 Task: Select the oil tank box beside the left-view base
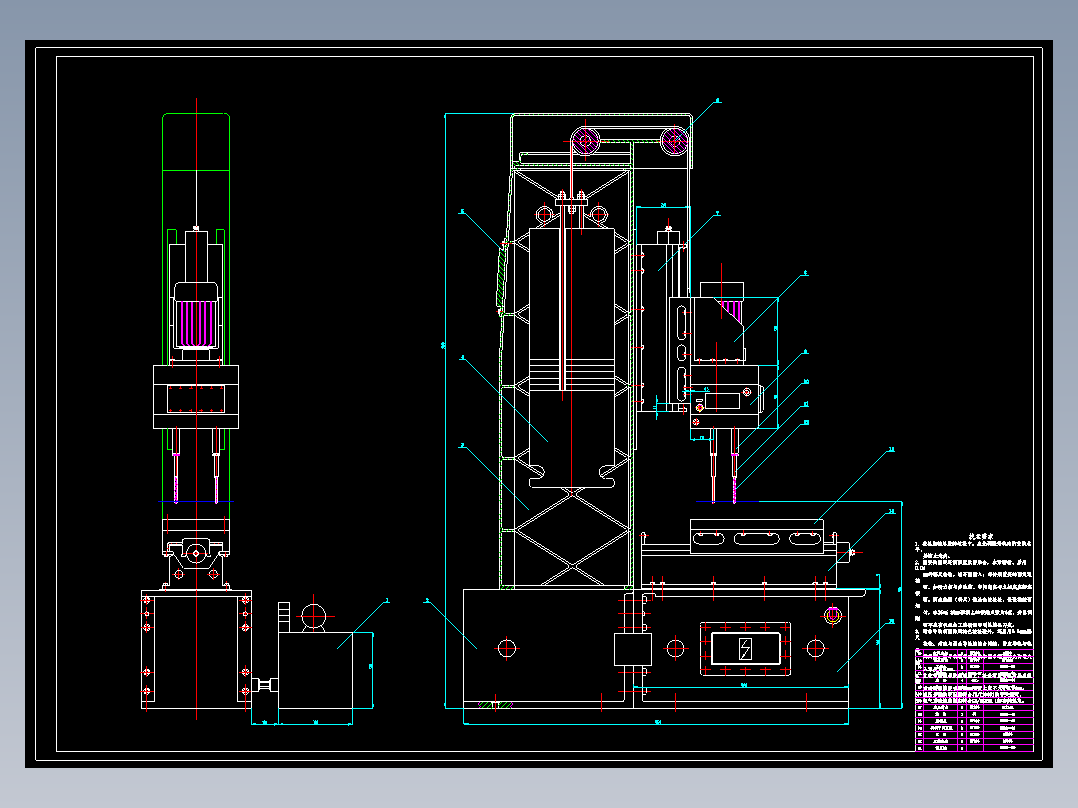coord(316,670)
